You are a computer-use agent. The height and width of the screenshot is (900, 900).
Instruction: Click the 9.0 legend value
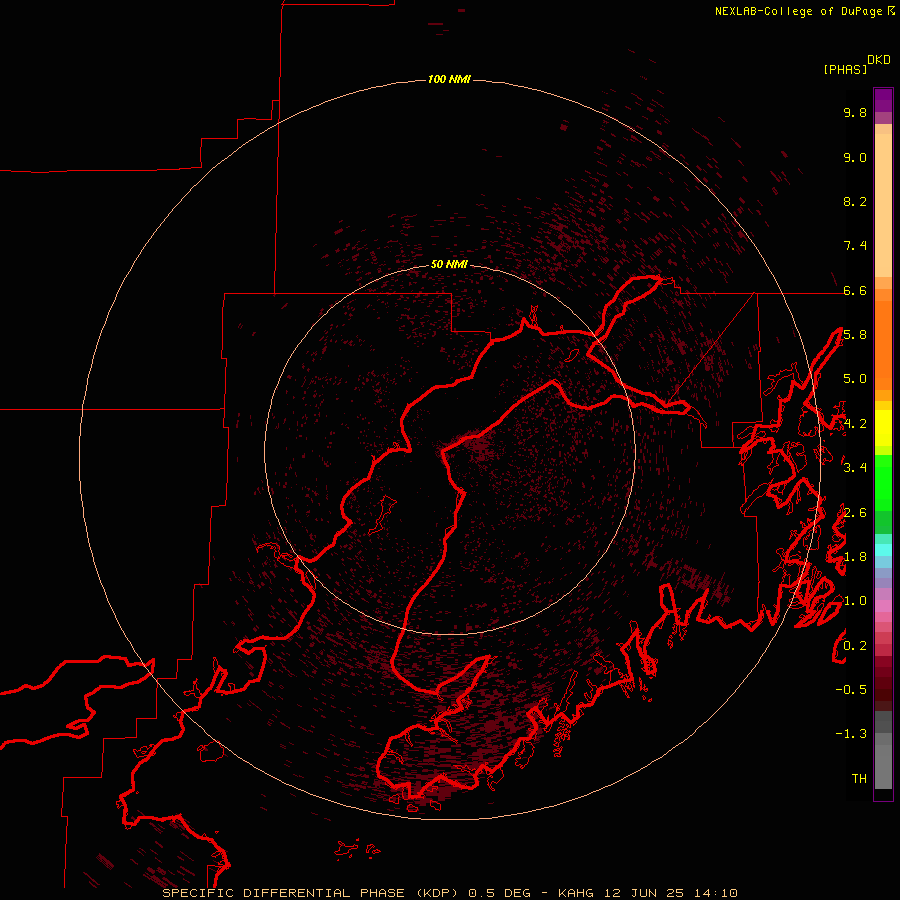click(x=855, y=157)
